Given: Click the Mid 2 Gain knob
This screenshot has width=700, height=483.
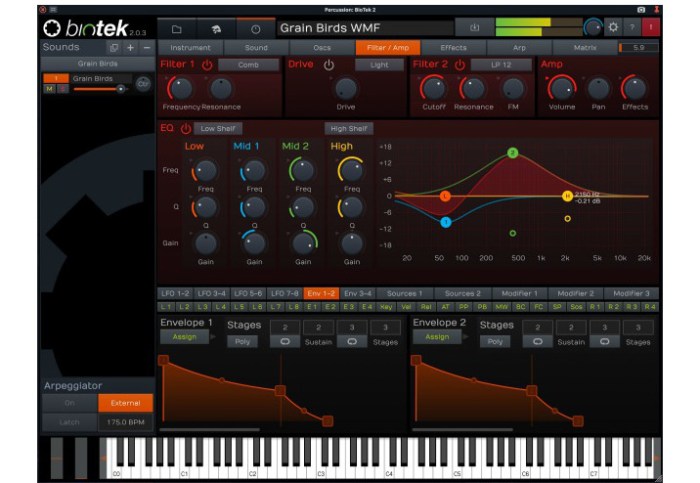Looking at the screenshot, I should pyautogui.click(x=303, y=244).
